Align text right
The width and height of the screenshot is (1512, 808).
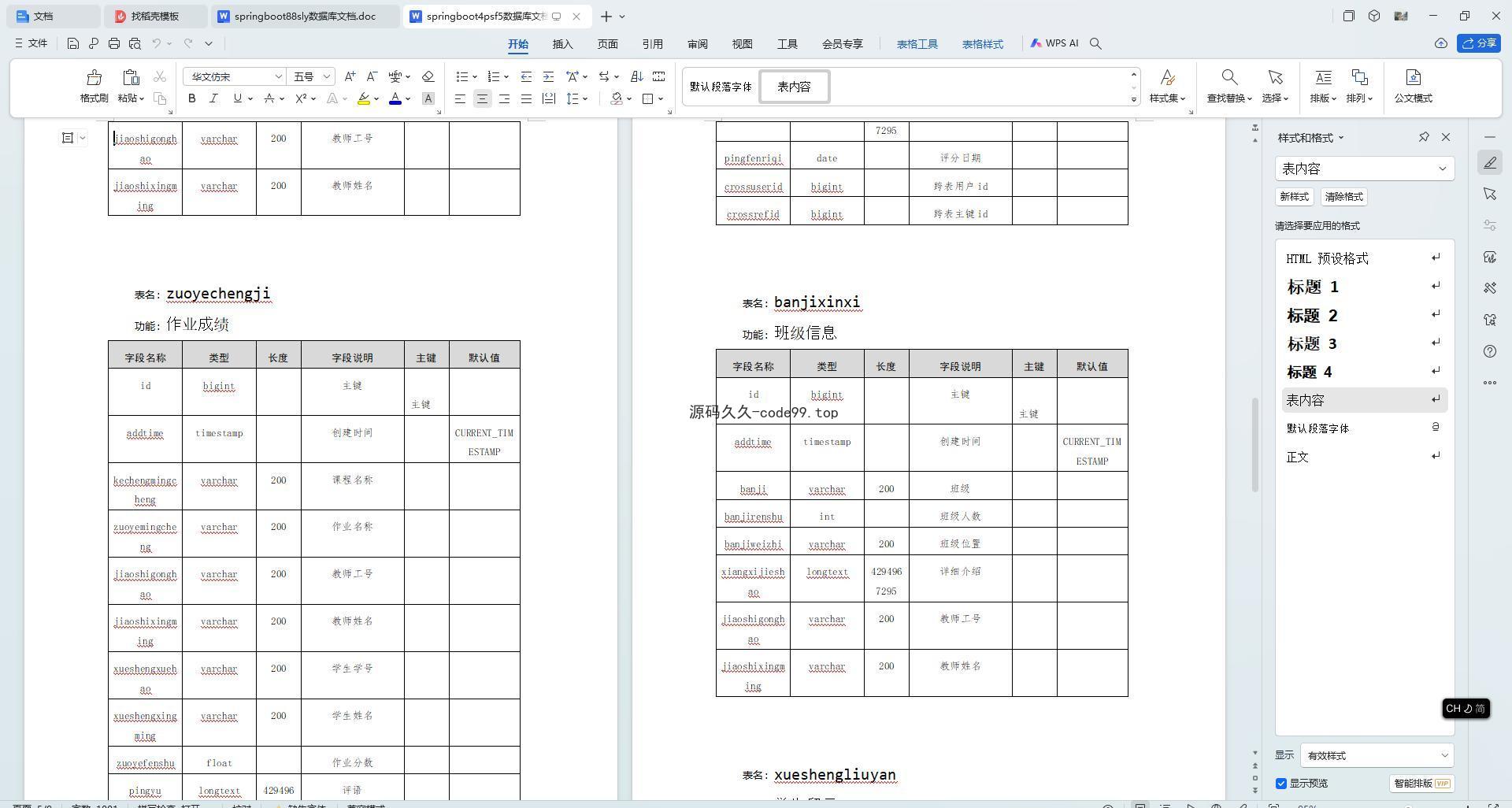[504, 98]
